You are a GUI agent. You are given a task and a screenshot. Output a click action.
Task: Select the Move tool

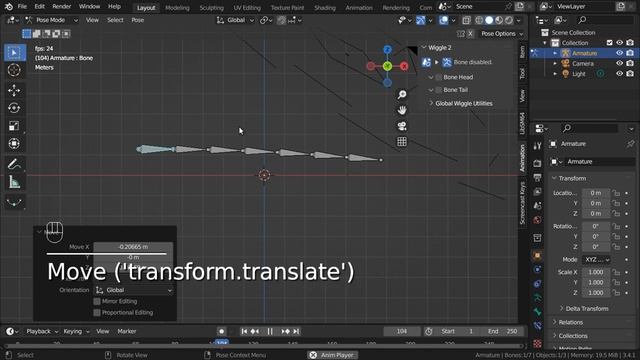click(14, 90)
